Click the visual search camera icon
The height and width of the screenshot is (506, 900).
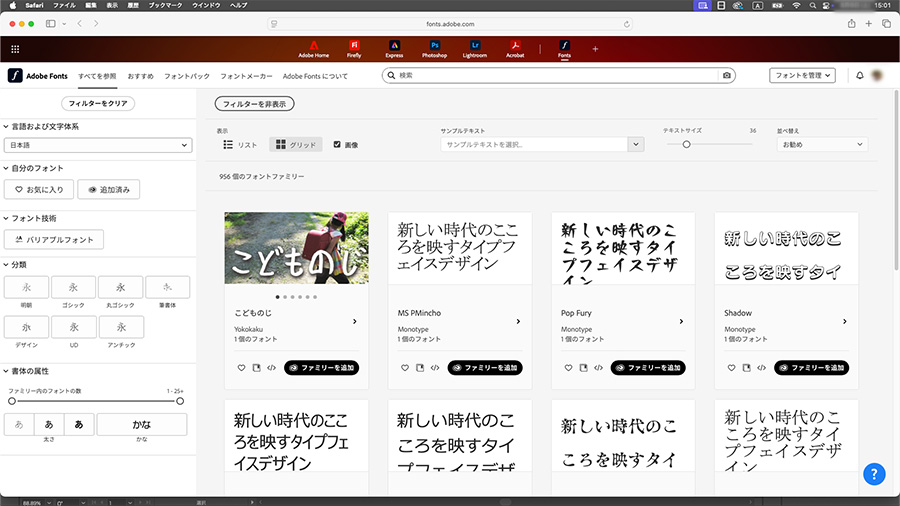pyautogui.click(x=727, y=75)
